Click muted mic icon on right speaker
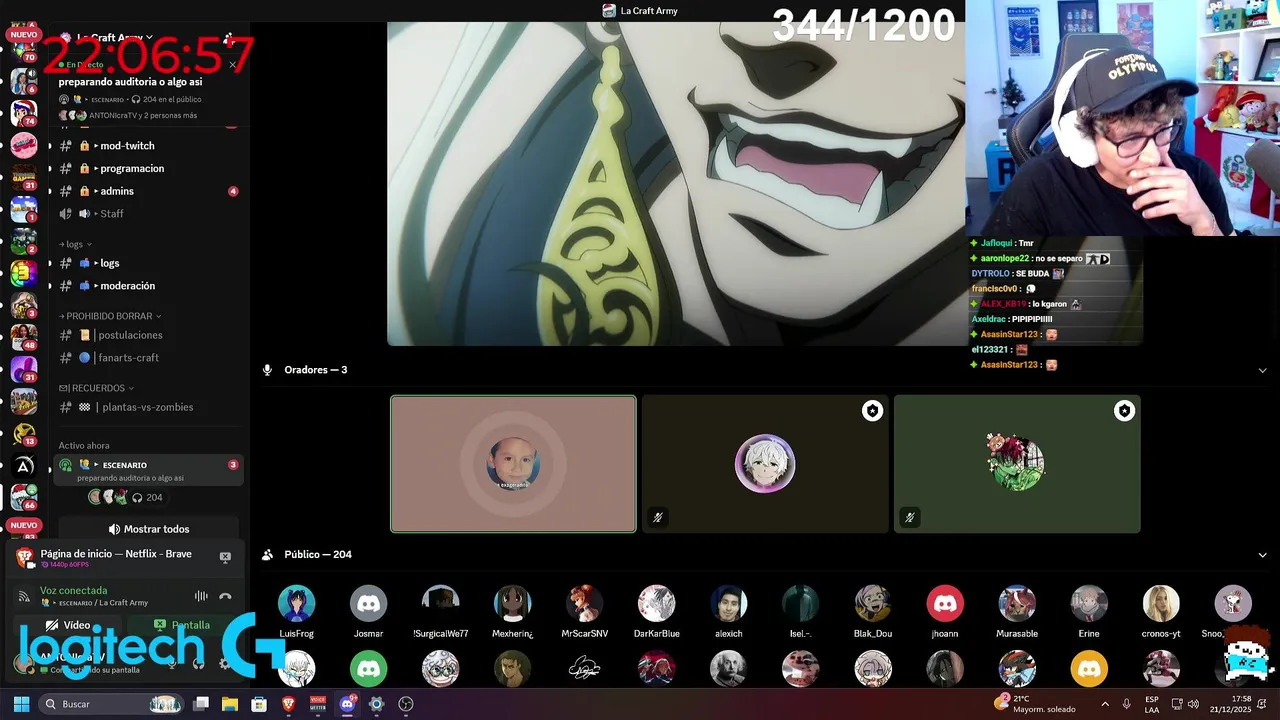1280x720 pixels. pos(909,517)
